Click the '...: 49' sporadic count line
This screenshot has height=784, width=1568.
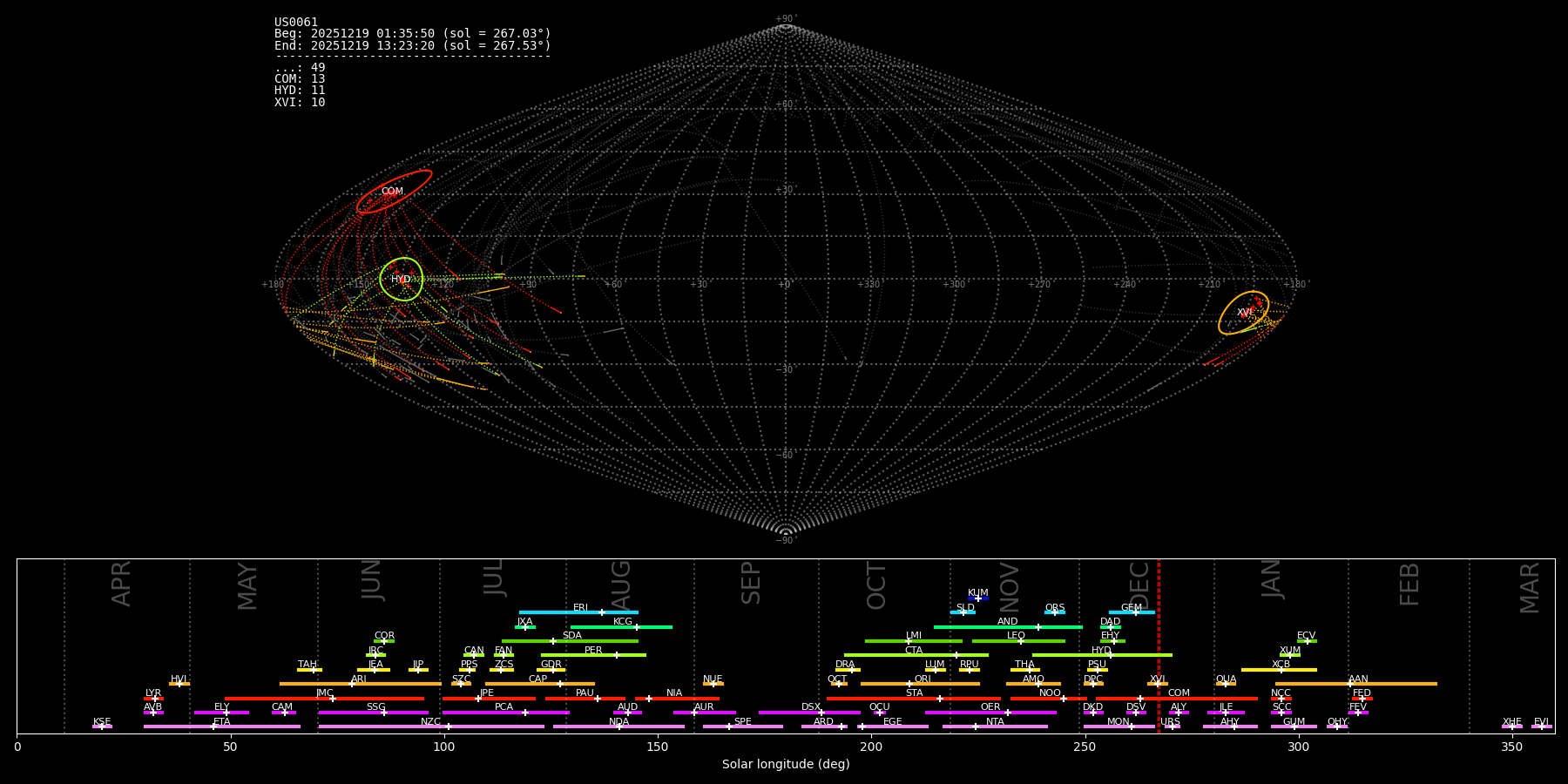300,68
